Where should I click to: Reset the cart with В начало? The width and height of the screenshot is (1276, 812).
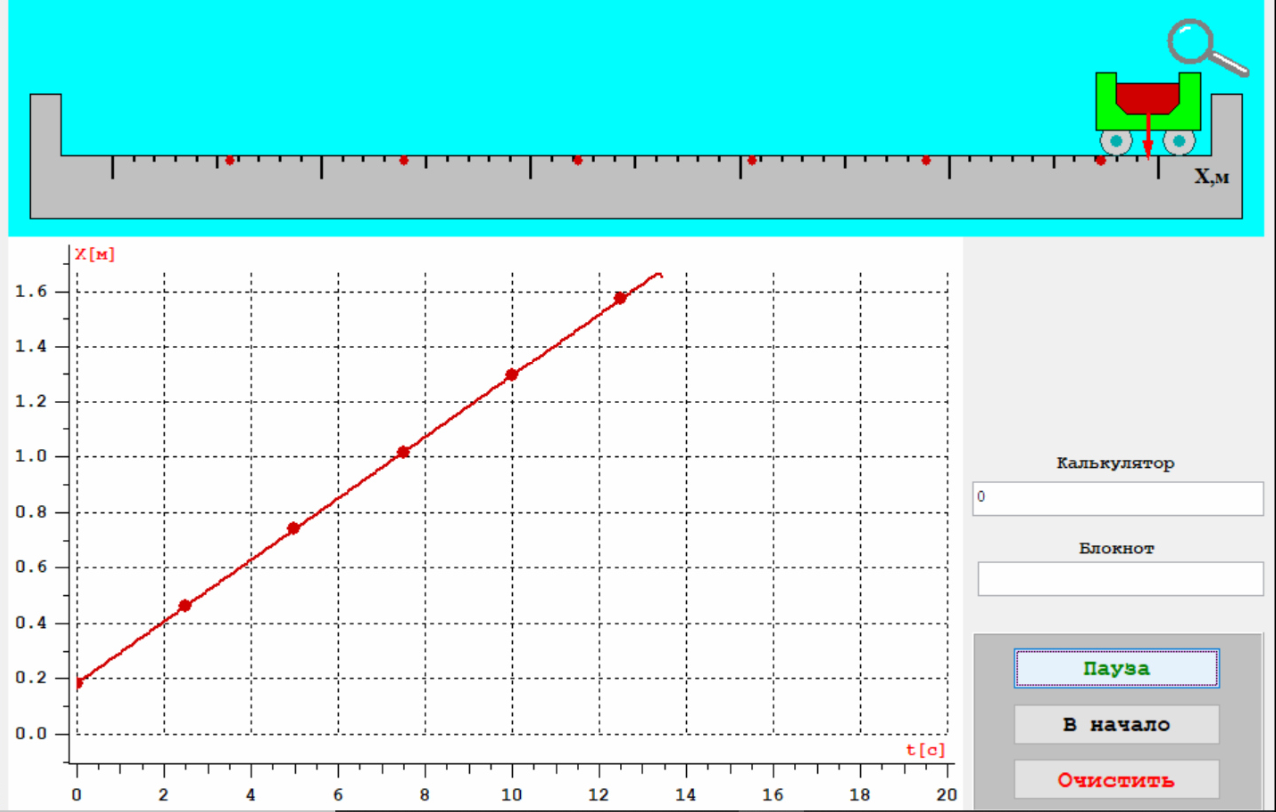[x=1116, y=724]
